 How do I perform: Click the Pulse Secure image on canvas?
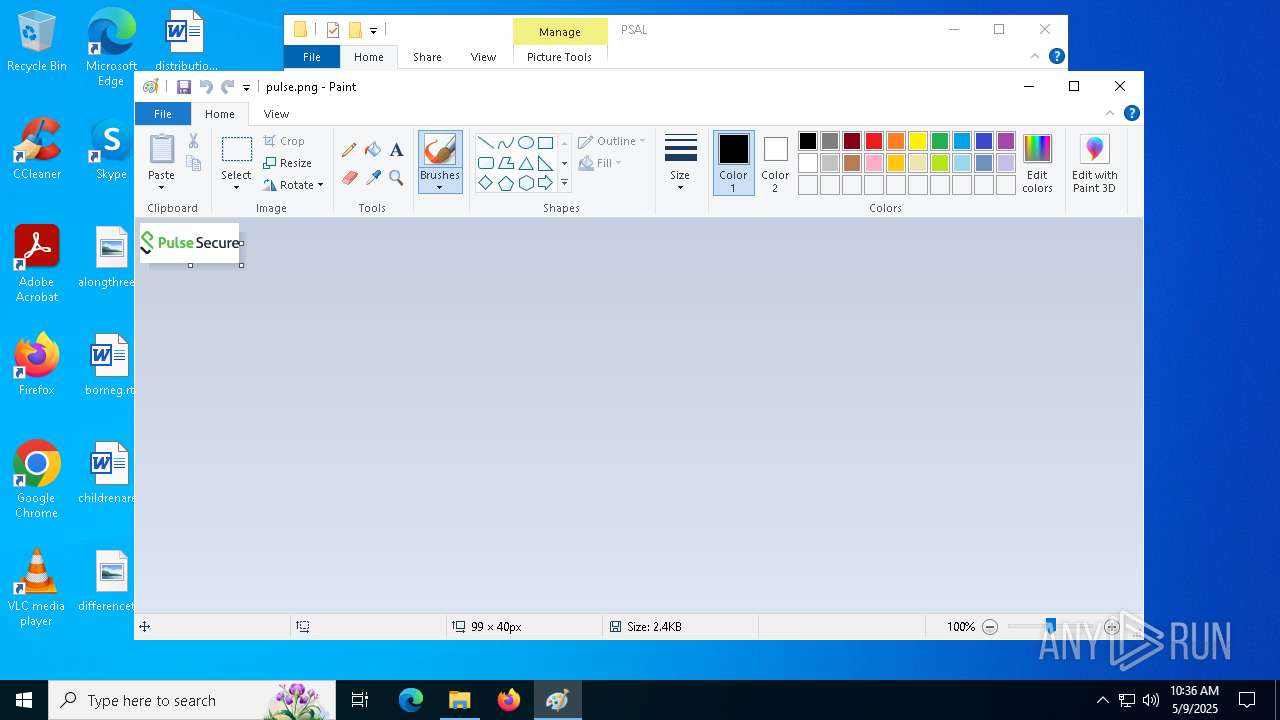coord(190,243)
